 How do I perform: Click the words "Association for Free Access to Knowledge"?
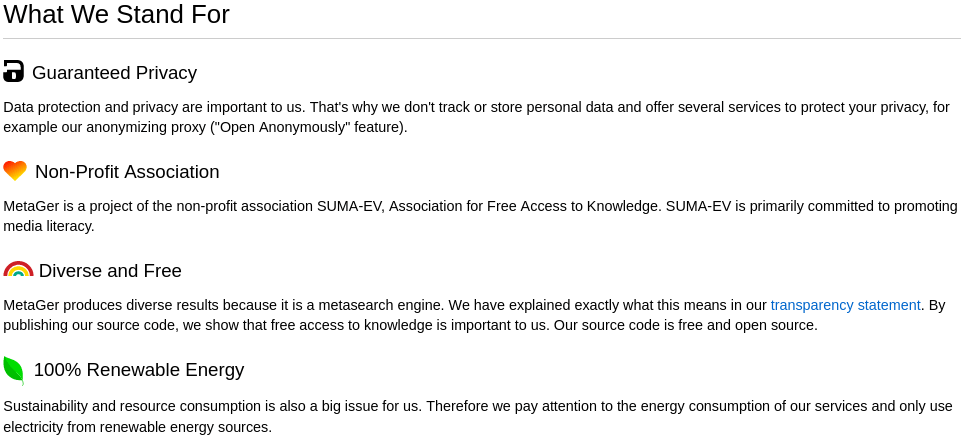[523, 206]
